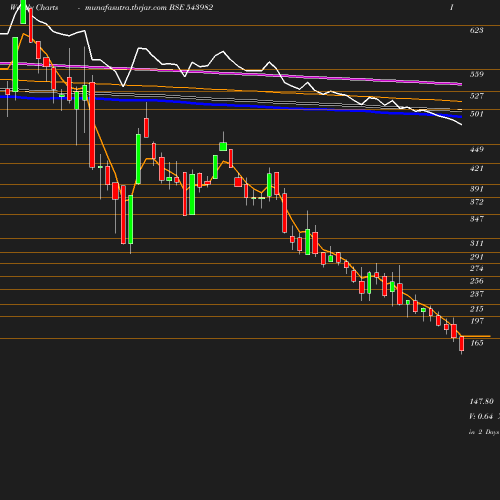
Task: Click the 274 price level label
Action: pyautogui.click(x=476, y=268)
